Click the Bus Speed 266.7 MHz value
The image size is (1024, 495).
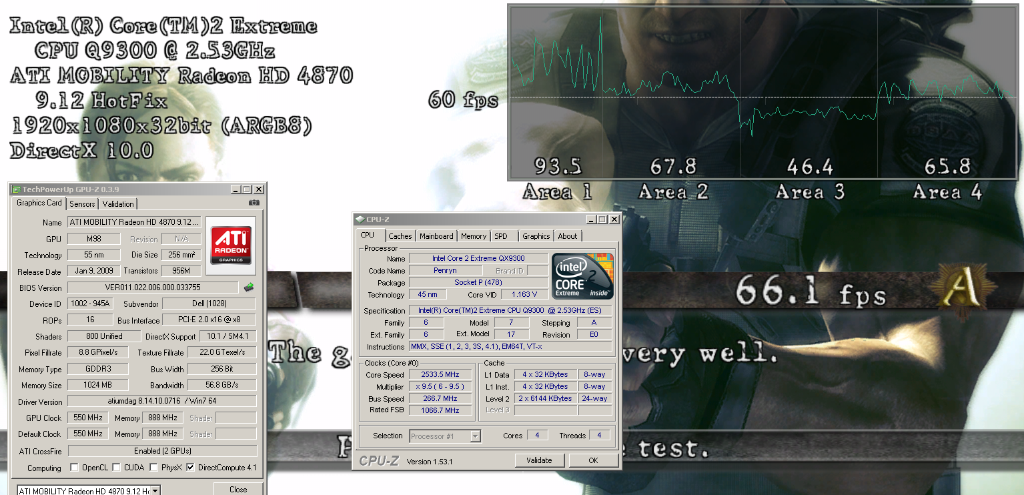[440, 398]
